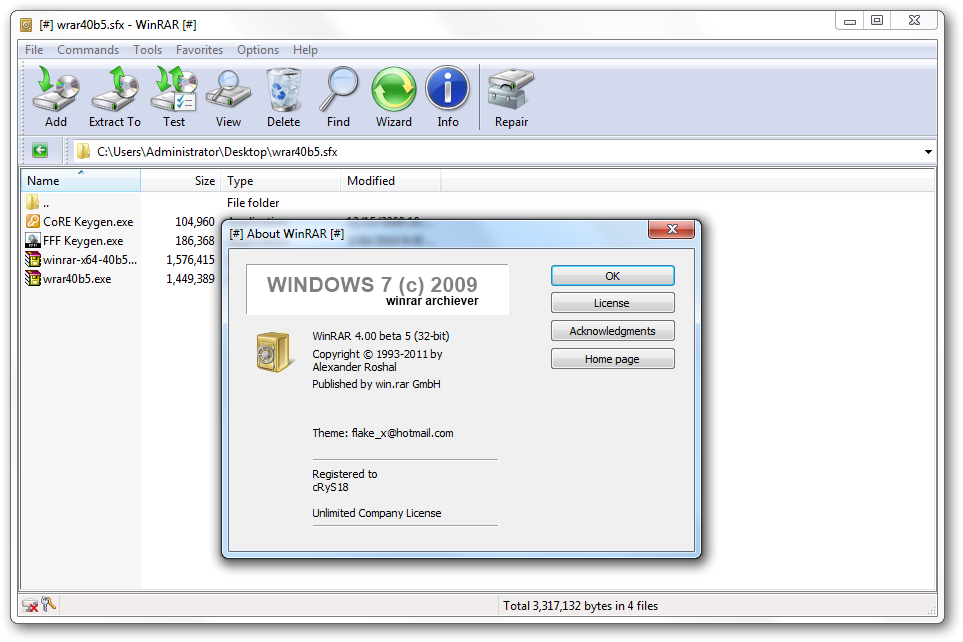This screenshot has height=642, width=963.
Task: Show archive Info
Action: click(448, 90)
